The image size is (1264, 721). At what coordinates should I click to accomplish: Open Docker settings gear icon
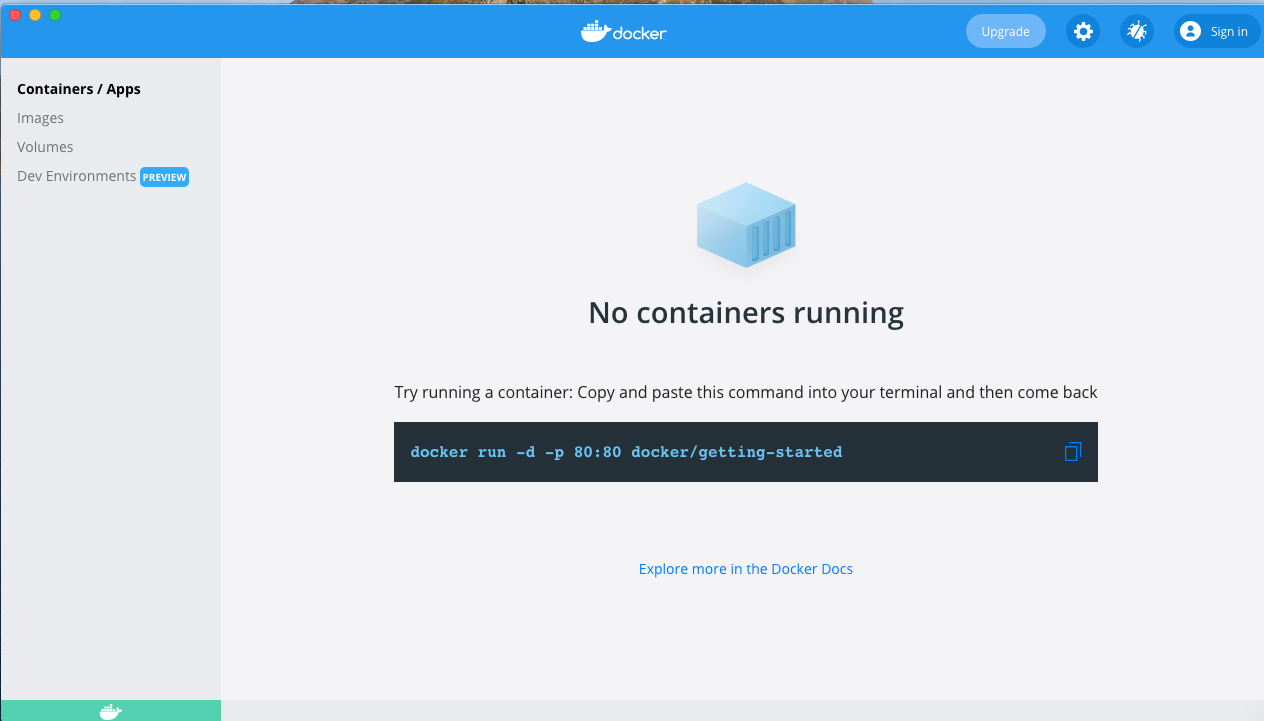(1083, 32)
